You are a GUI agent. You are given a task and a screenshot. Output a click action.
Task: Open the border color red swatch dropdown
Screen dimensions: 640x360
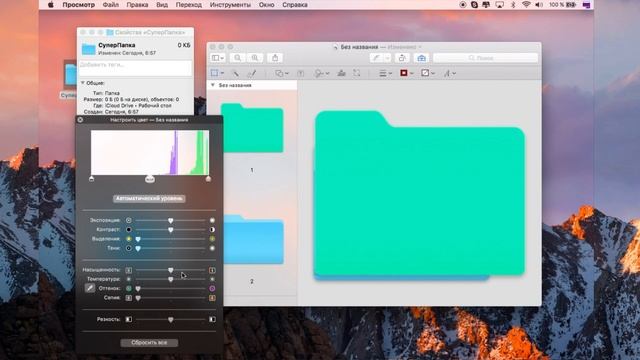pos(407,73)
